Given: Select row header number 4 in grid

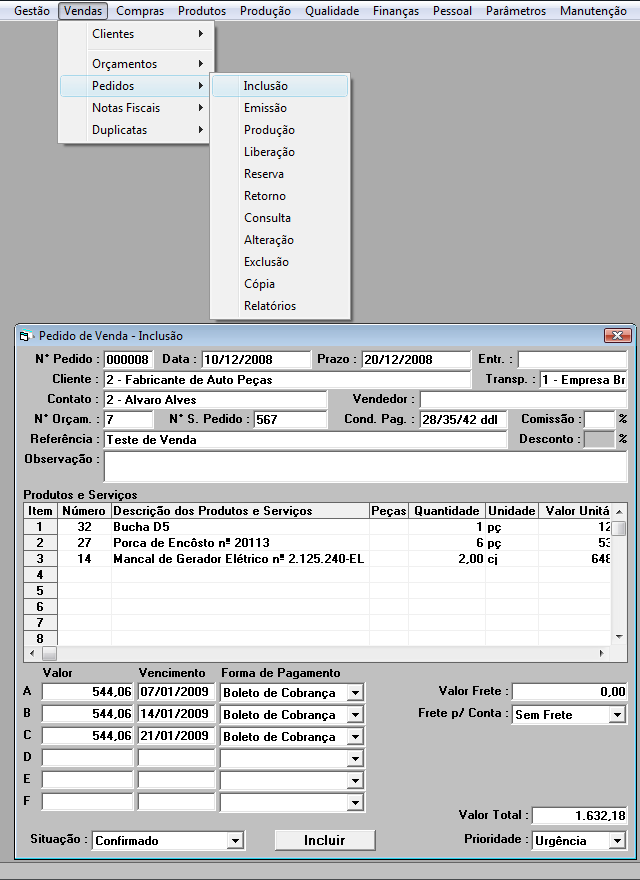Looking at the screenshot, I should click(40, 575).
